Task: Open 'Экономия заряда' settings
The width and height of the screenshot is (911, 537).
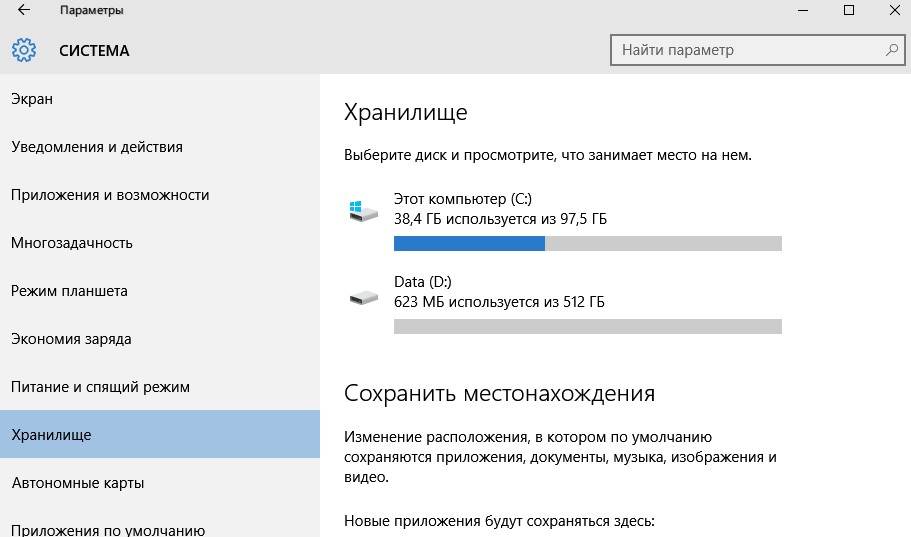Action: coord(71,339)
